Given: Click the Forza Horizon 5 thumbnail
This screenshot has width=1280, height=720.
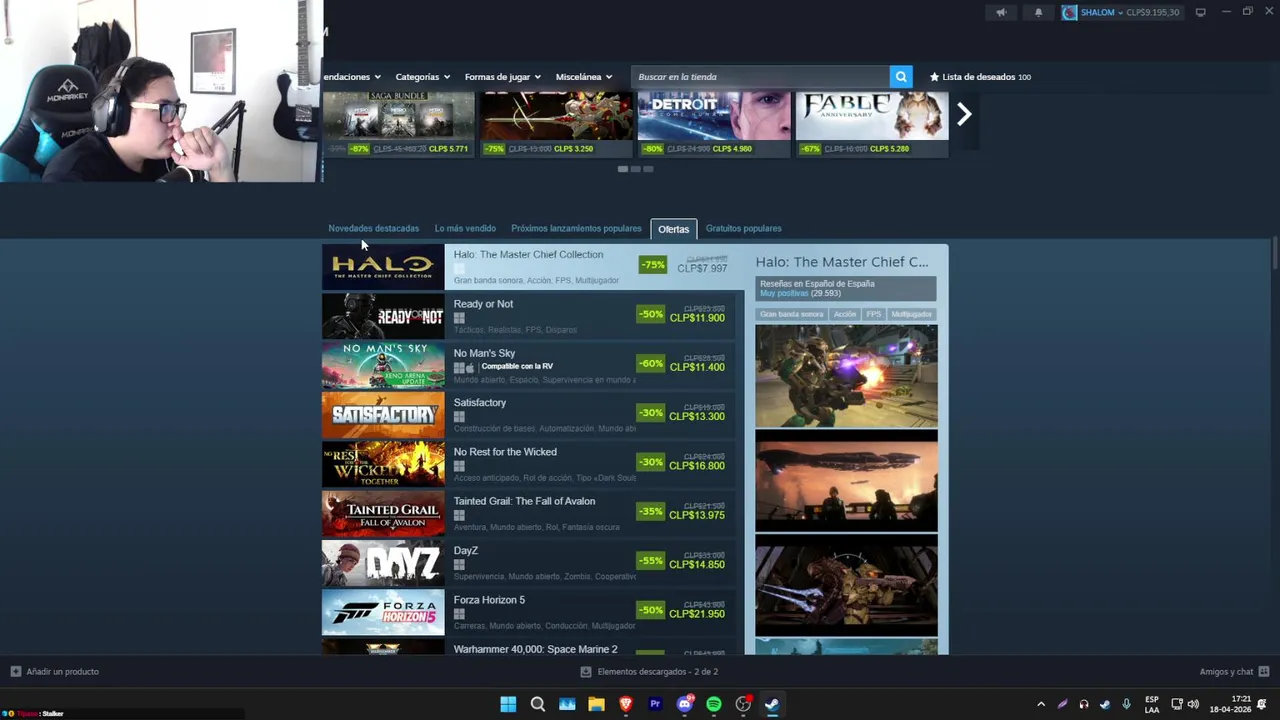Looking at the screenshot, I should click(x=383, y=612).
